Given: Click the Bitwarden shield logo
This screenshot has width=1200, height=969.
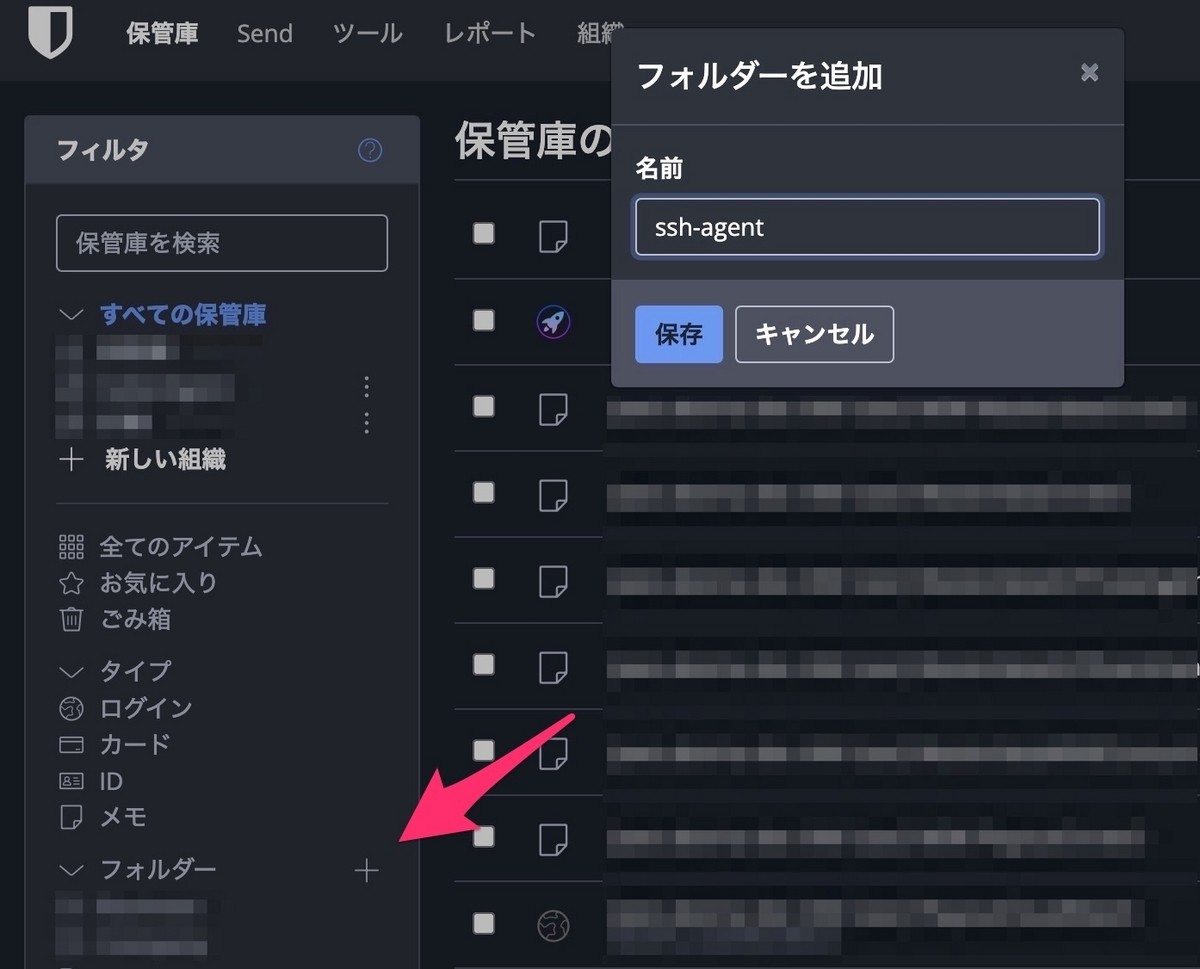Looking at the screenshot, I should coord(49,33).
